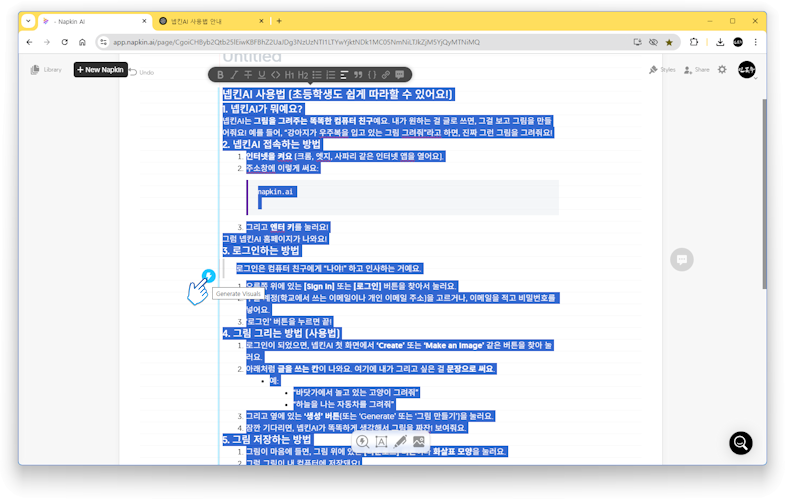Open the Share dialog
The image size is (785, 499).
[x=696, y=70]
